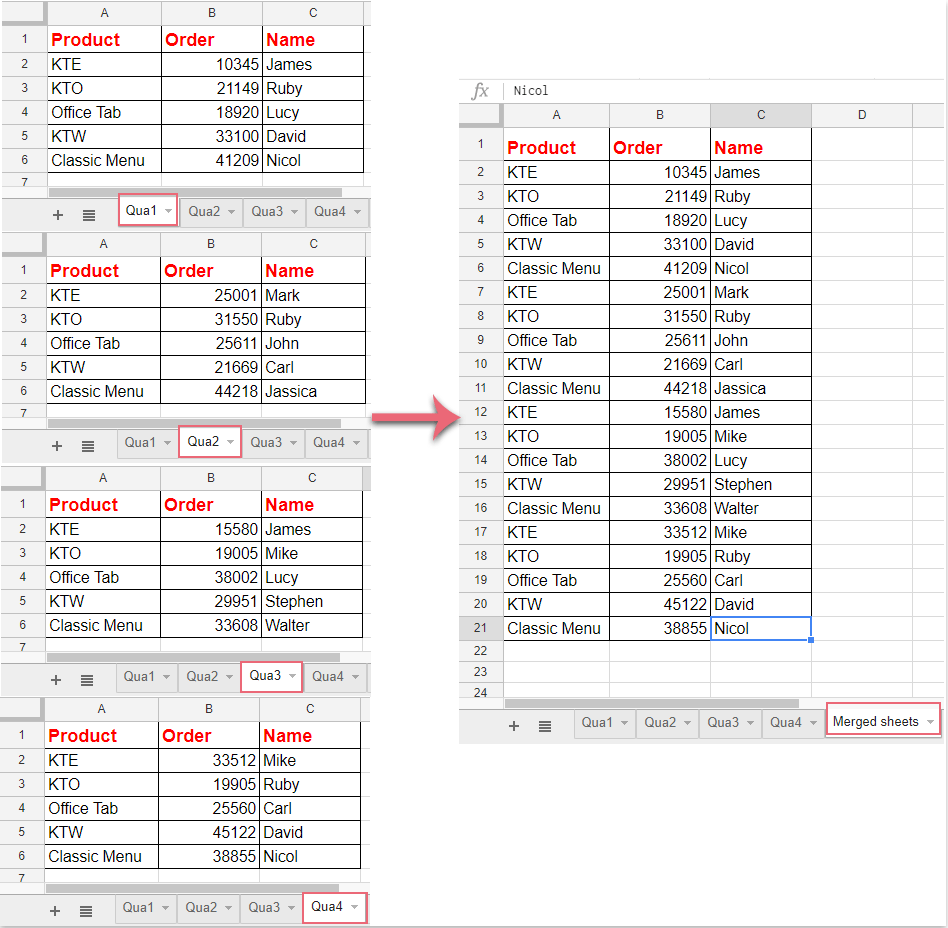This screenshot has width=948, height=928.
Task: Click add sheet plus in bottom Qua4-active panel
Action: click(x=55, y=911)
